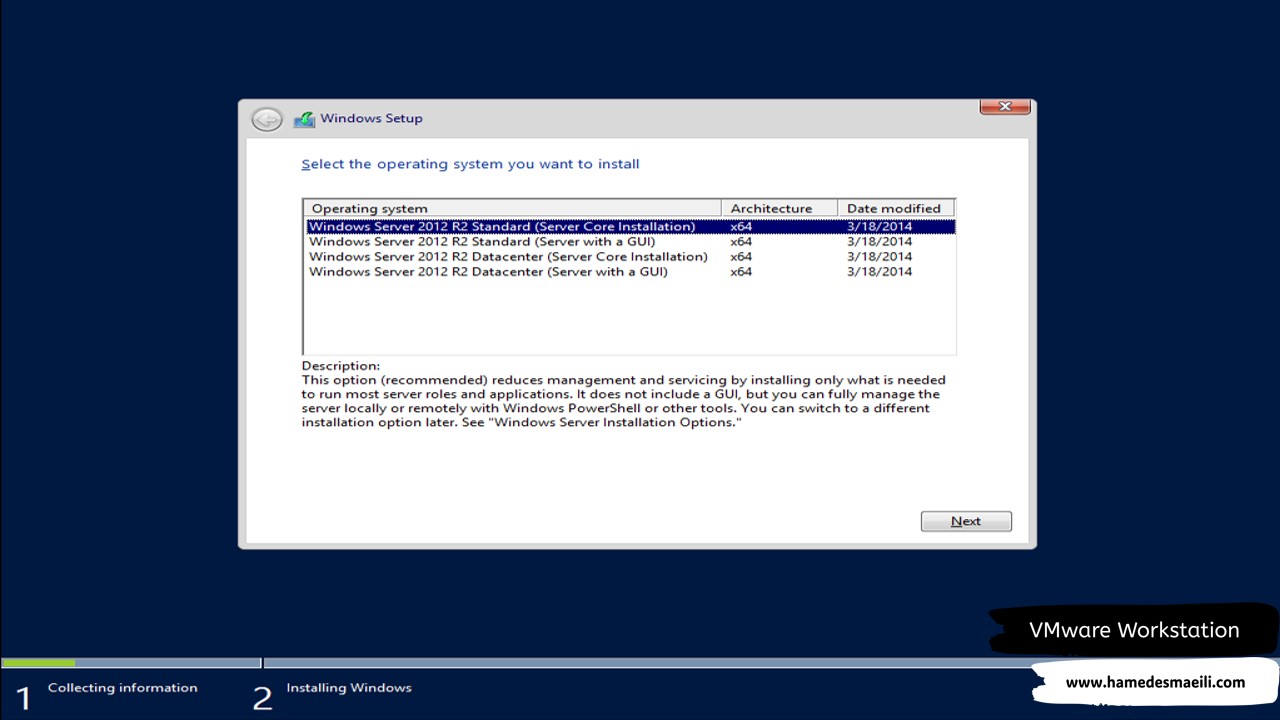Click the Windows Setup title text
Screen dimensions: 1280x720
371,118
